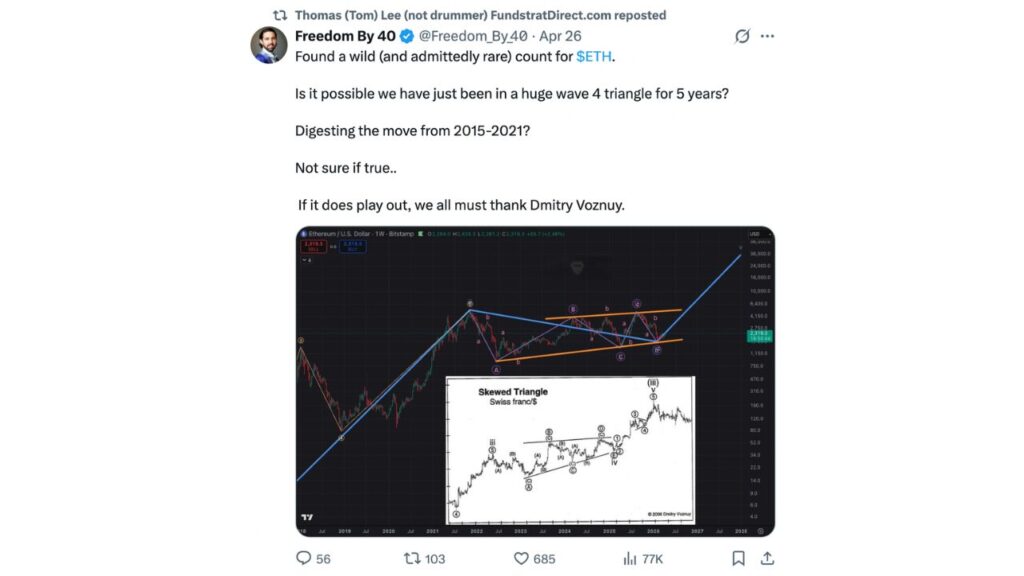The image size is (1024, 576).
Task: Bookmark the post
Action: (737, 558)
